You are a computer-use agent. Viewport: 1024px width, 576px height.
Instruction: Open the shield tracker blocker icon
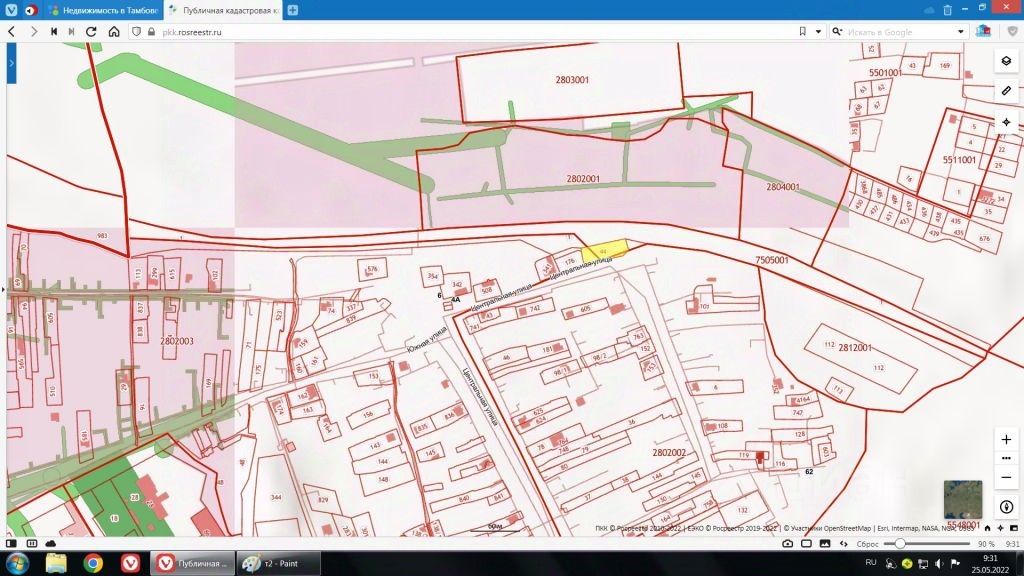click(136, 31)
